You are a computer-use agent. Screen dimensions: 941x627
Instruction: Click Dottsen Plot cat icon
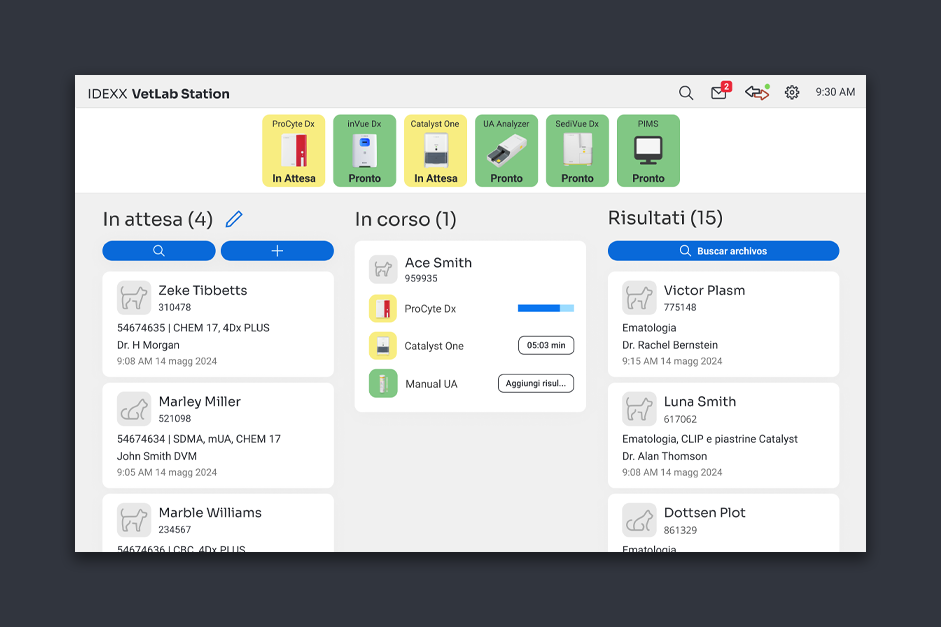(639, 520)
